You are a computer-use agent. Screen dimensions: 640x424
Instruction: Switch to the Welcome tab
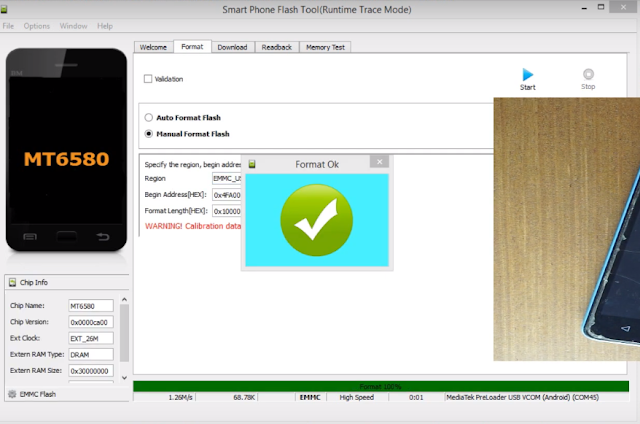pos(153,47)
